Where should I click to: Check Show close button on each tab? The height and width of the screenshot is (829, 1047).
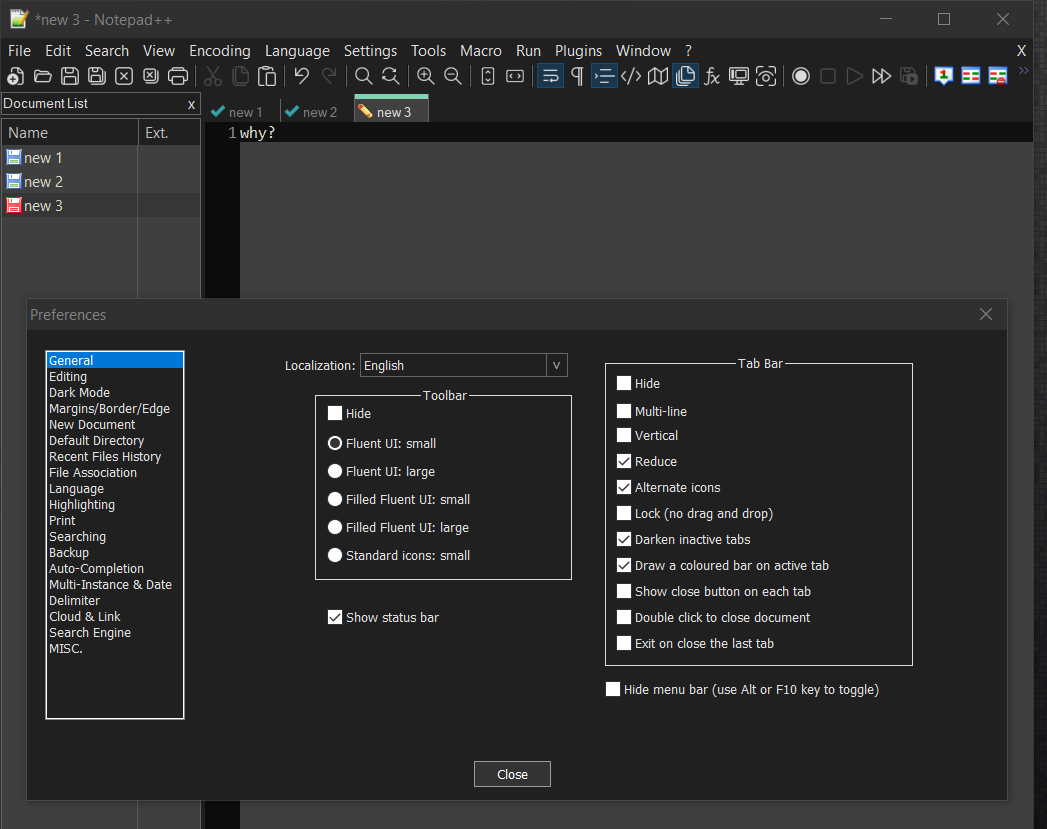coord(624,591)
